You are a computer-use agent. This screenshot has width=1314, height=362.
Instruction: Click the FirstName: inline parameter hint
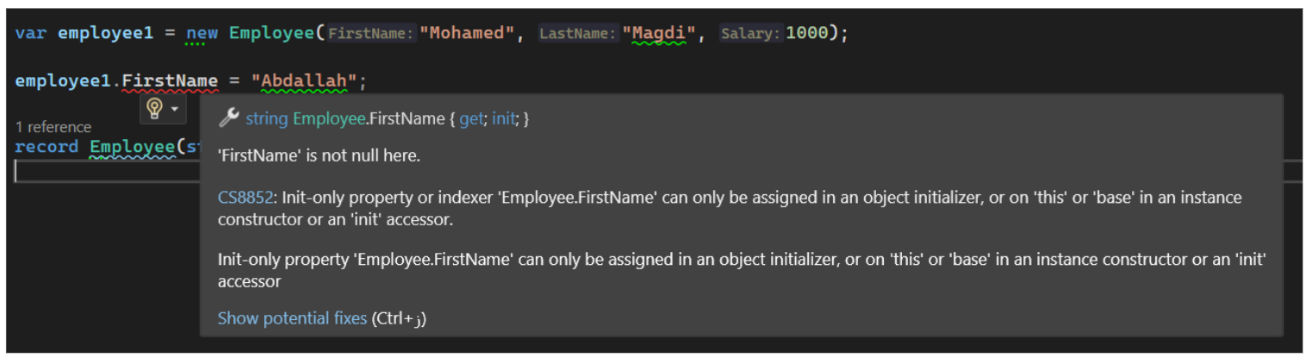point(371,34)
